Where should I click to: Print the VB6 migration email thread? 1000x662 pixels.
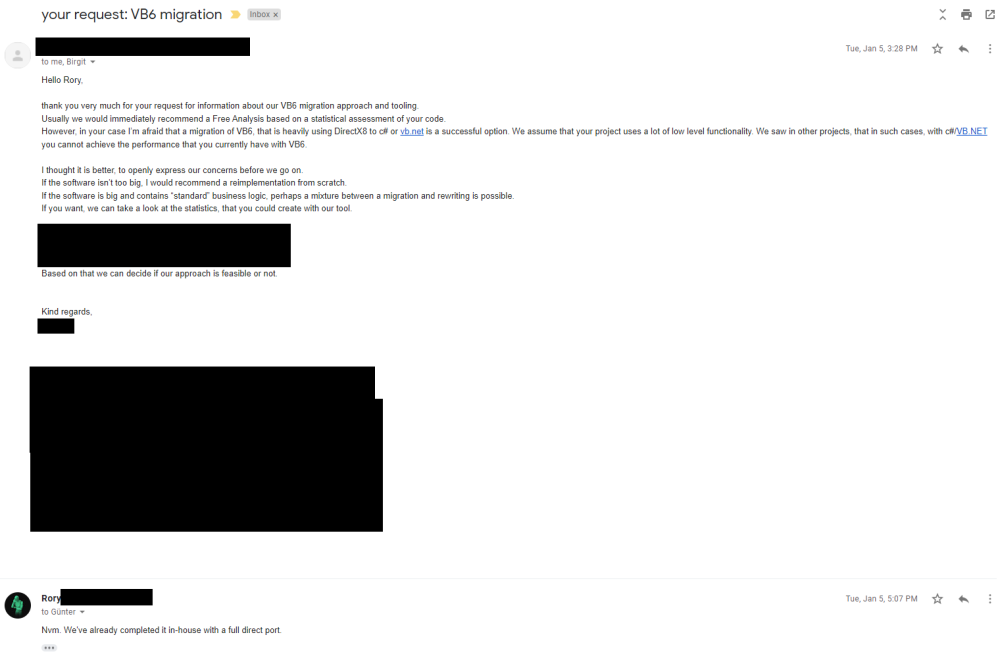tap(966, 14)
